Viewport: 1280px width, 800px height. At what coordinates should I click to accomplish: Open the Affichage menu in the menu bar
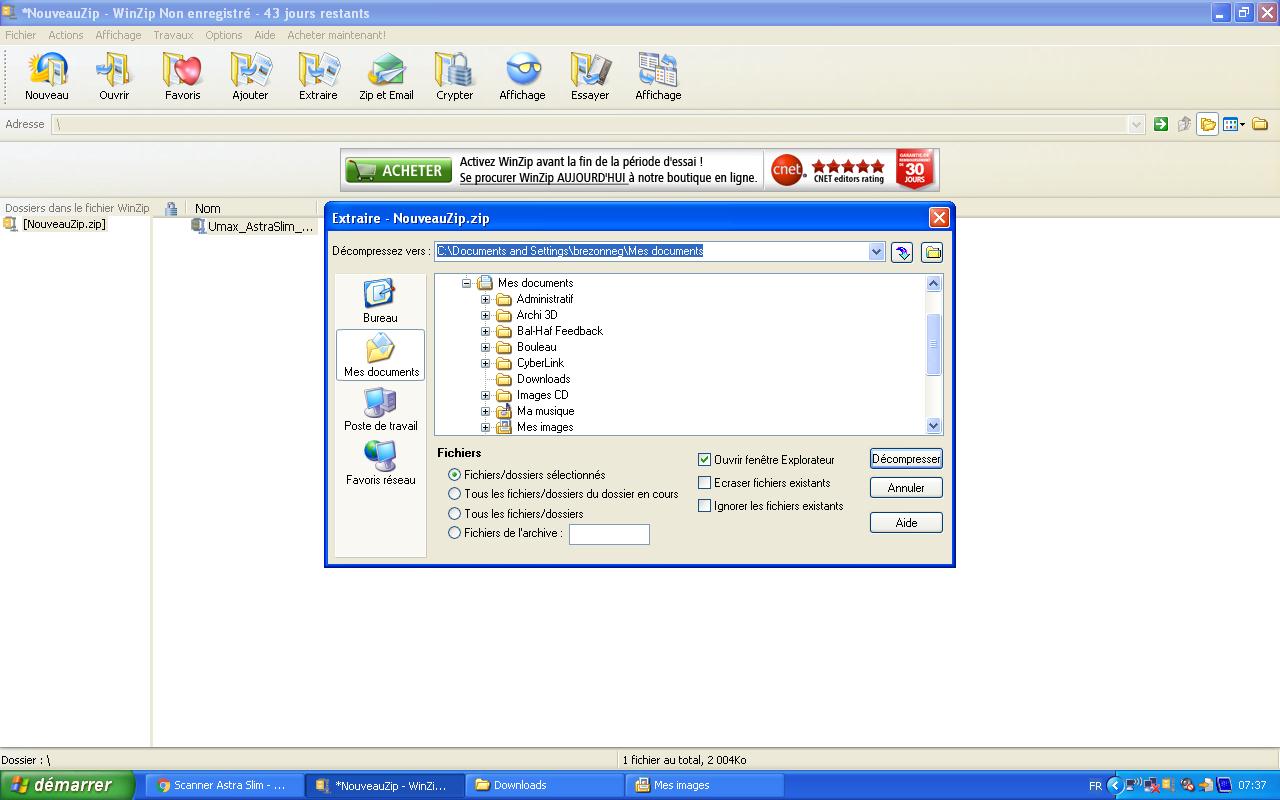click(118, 35)
